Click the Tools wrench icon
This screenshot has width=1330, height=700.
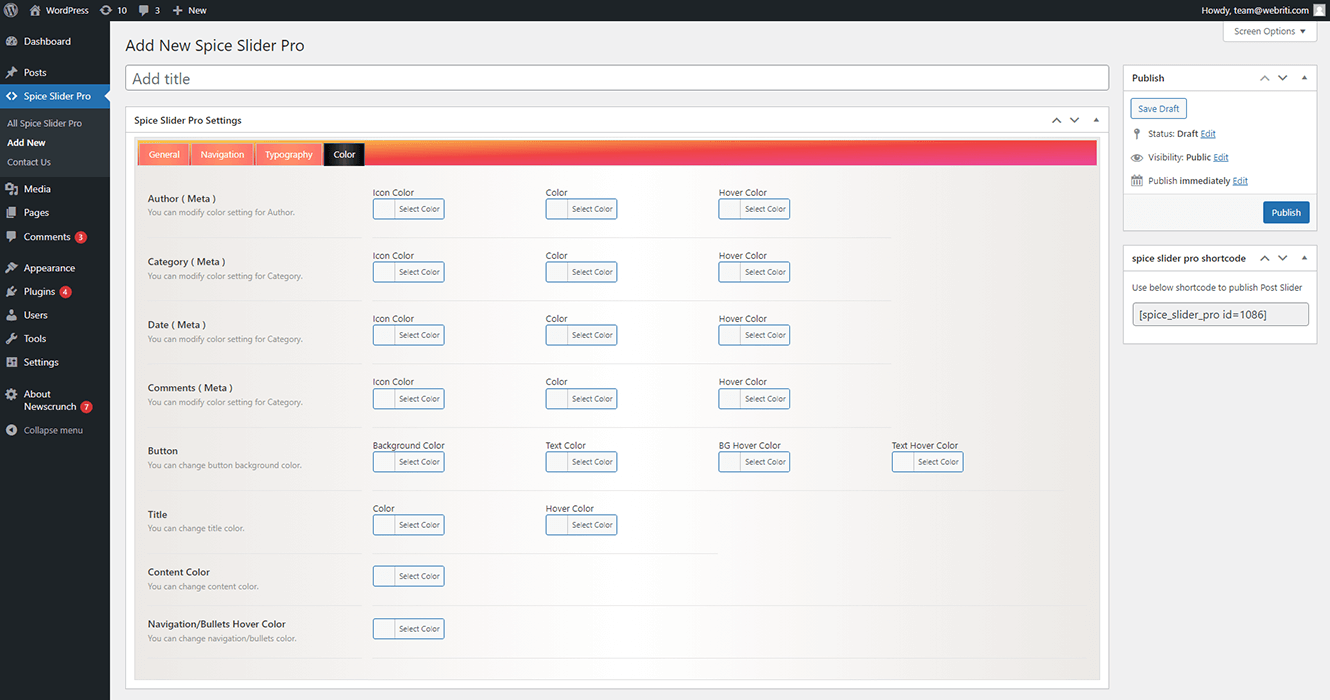pos(12,338)
